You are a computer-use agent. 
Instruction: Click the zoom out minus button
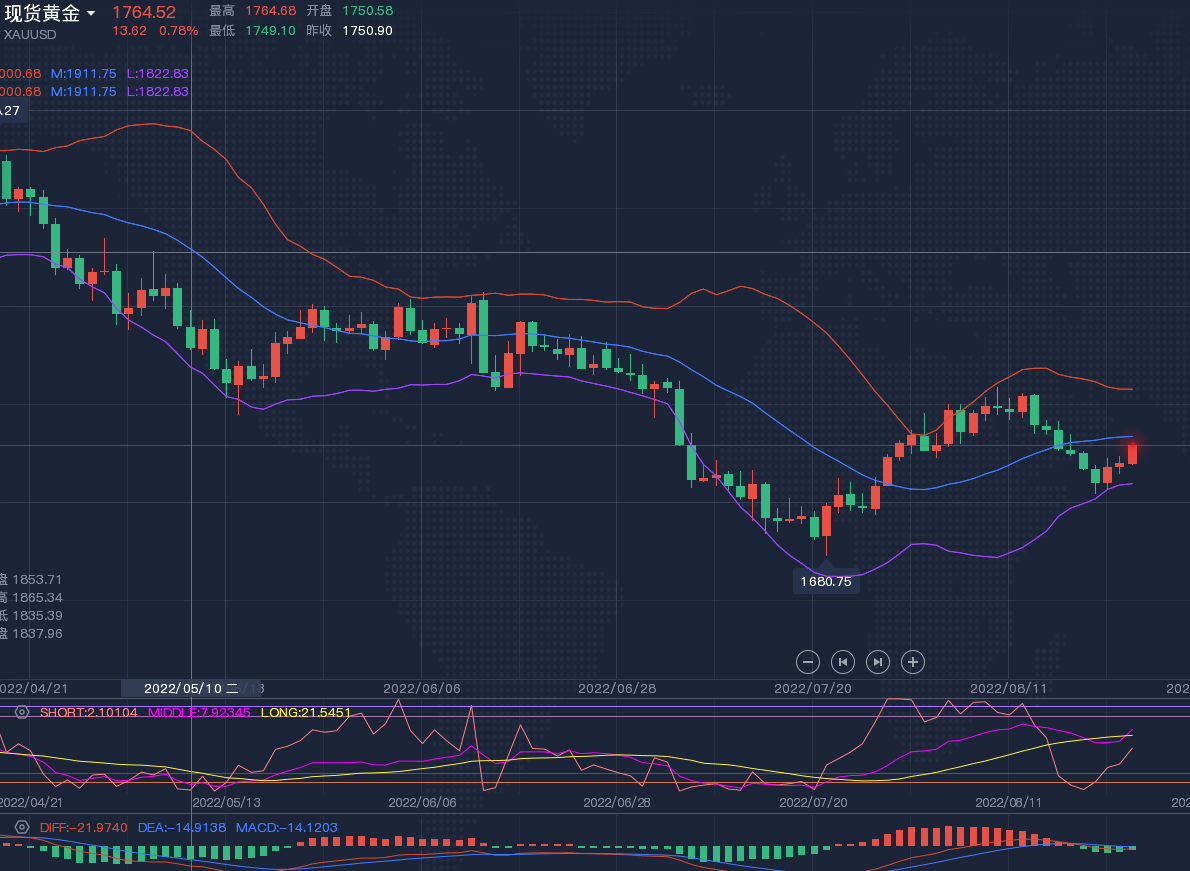pyautogui.click(x=809, y=662)
